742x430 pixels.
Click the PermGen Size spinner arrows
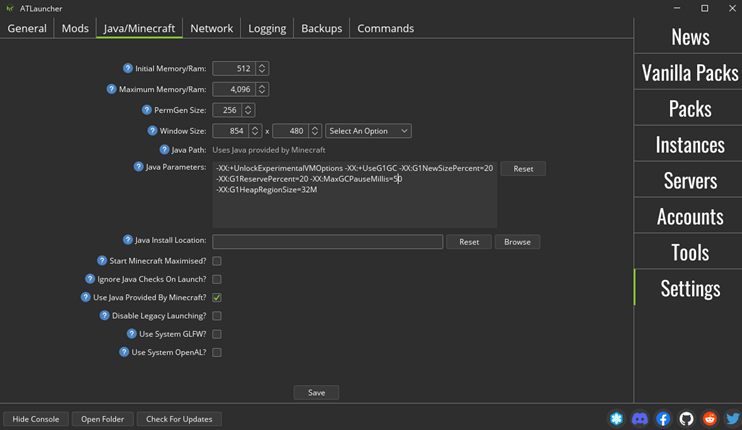(x=248, y=110)
